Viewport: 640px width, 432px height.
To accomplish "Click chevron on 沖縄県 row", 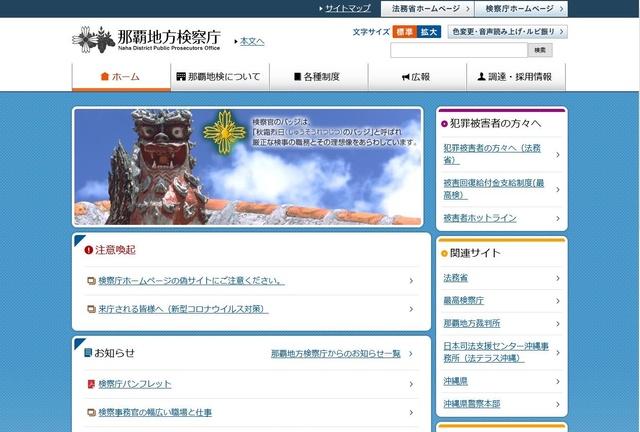I will pos(558,381).
